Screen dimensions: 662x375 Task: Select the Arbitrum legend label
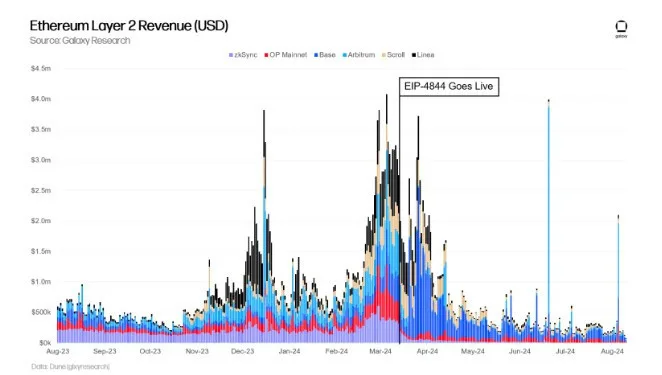[x=361, y=55]
